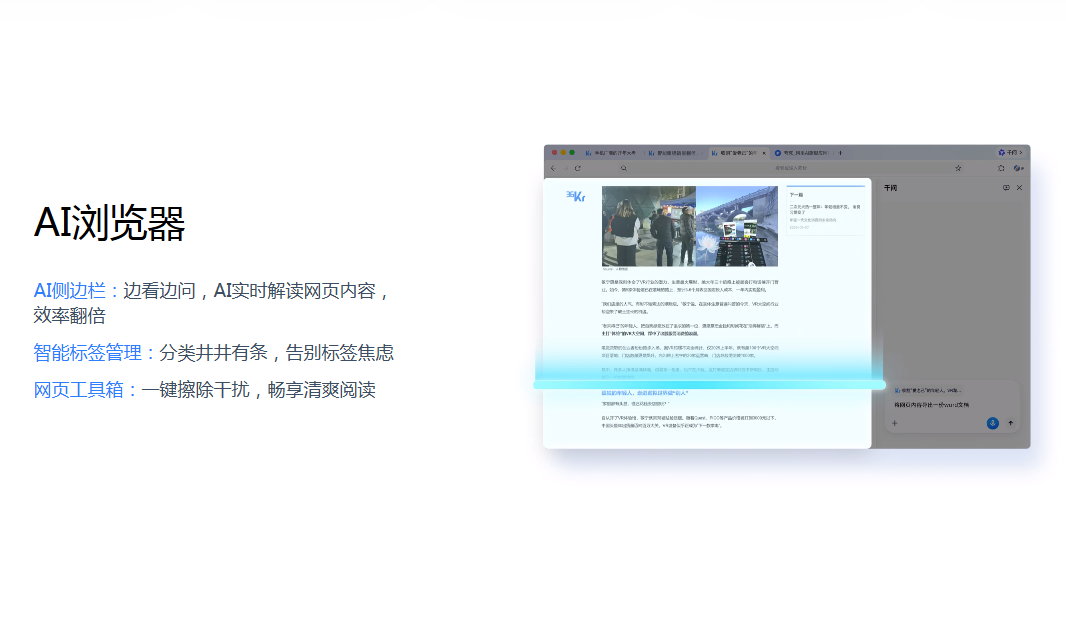The width and height of the screenshot is (1066, 632).
Task: Click the chat input with the word export text
Action: click(x=931, y=405)
